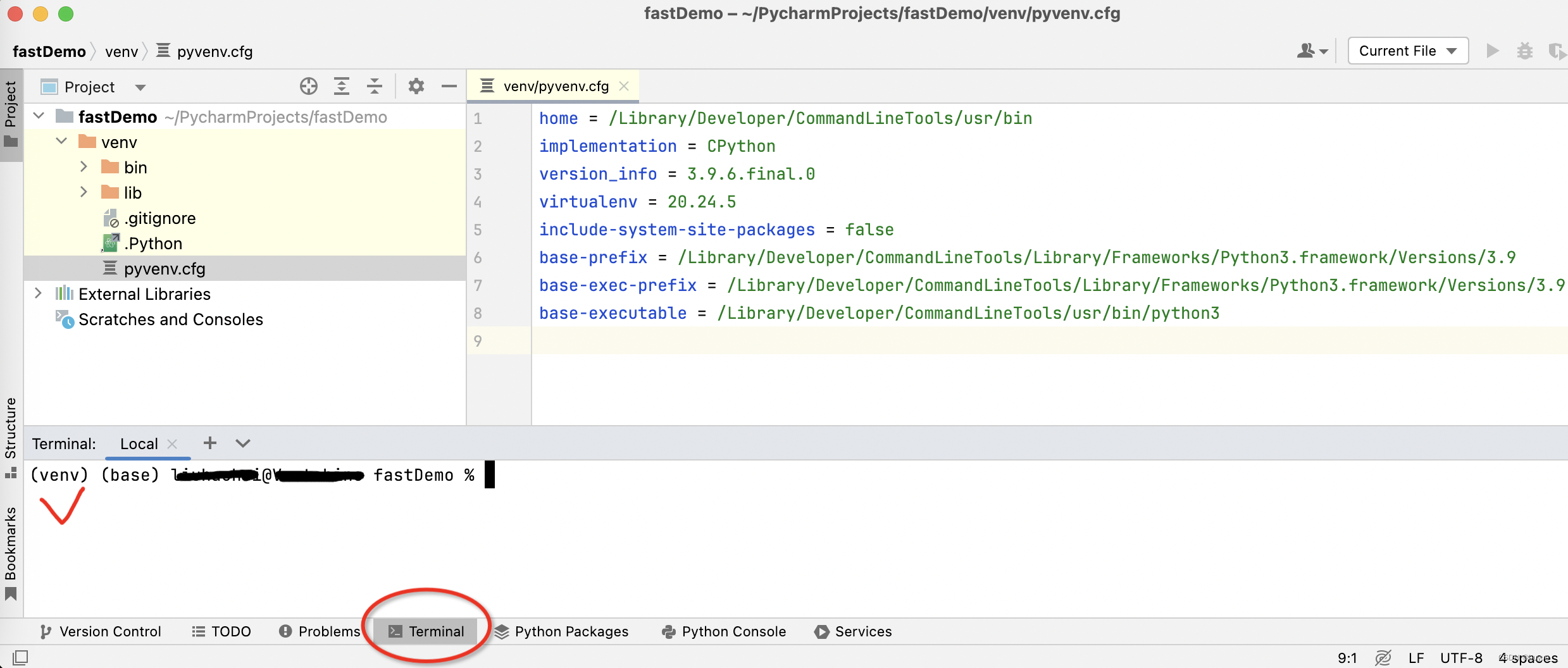Click the 'base-executable' key in editor
The image size is (1568, 668).
(x=613, y=313)
